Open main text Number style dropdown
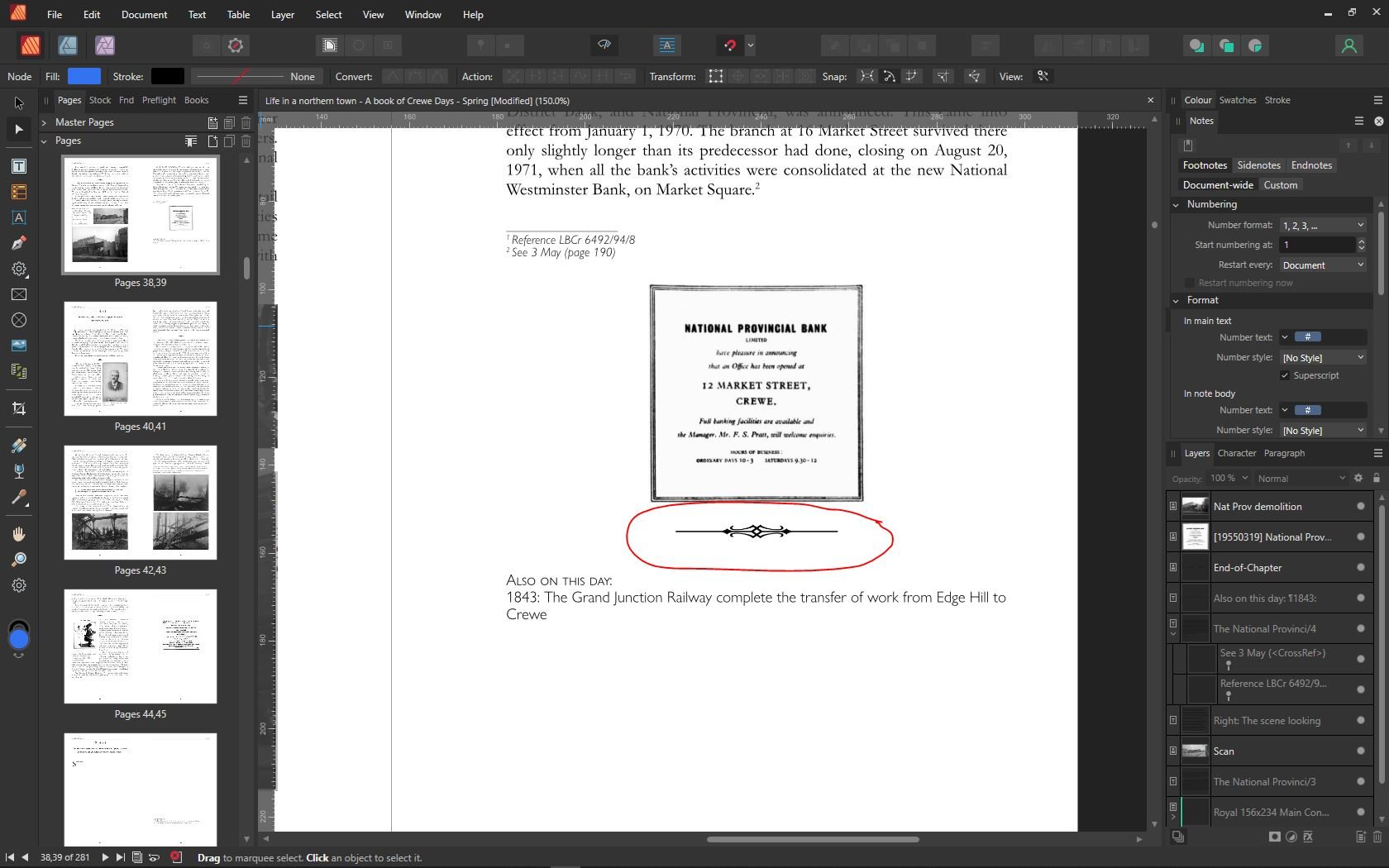The height and width of the screenshot is (868, 1389). tap(1323, 357)
